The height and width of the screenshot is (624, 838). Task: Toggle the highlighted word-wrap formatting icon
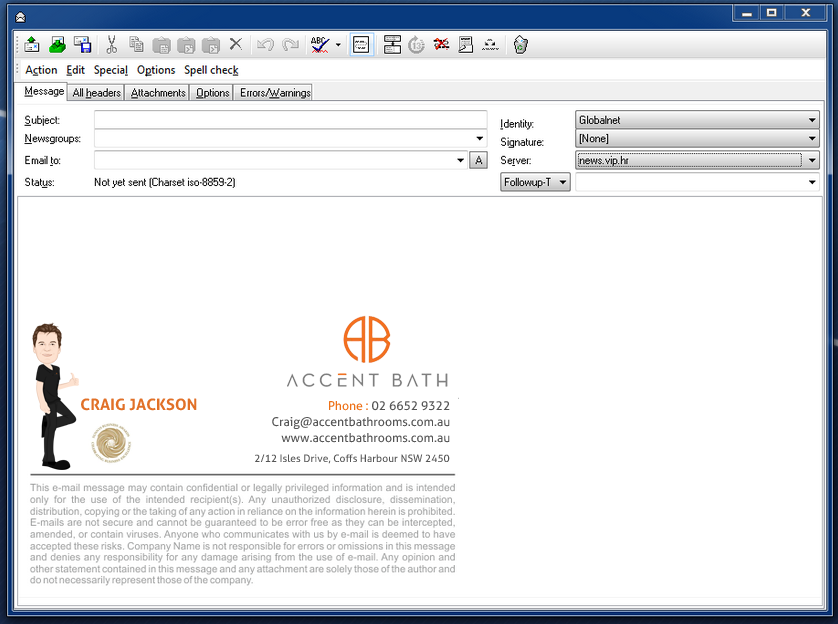click(361, 44)
